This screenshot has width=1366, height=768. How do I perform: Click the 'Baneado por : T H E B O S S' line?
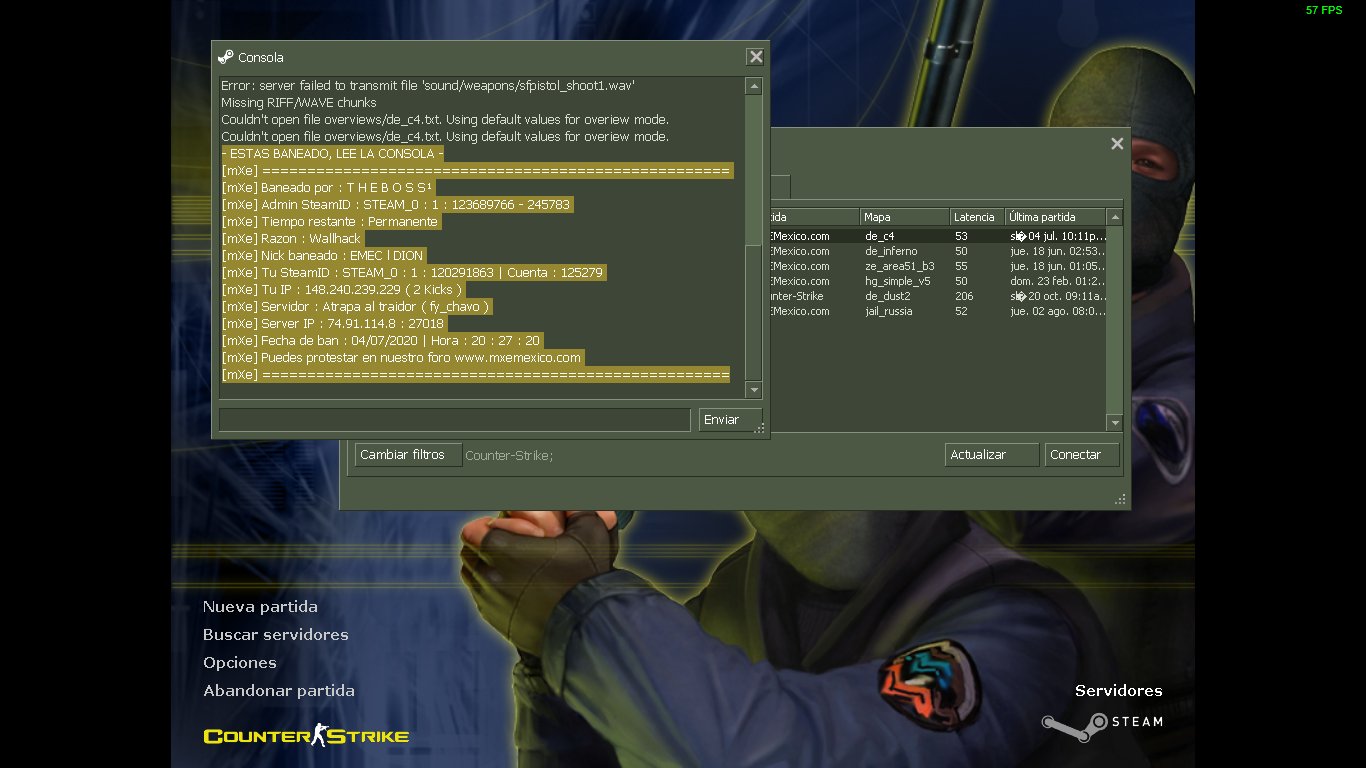coord(327,188)
